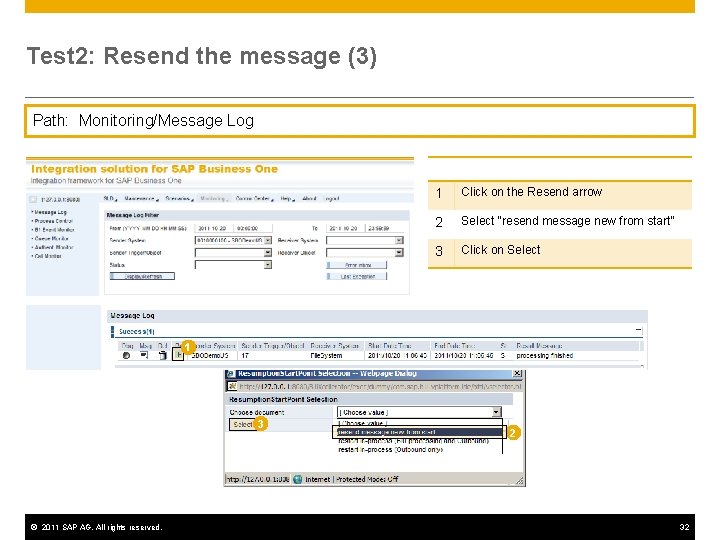Open the message icon in the log row
The height and width of the screenshot is (540, 720).
click(x=144, y=355)
